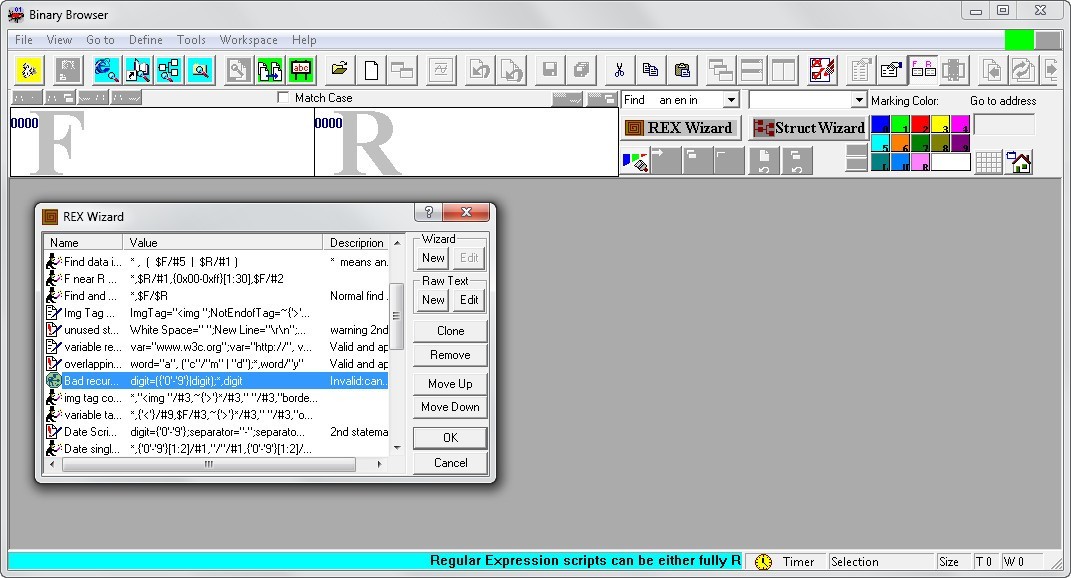Viewport: 1071px width, 578px height.
Task: Click the cascade windows icon
Action: [720, 70]
